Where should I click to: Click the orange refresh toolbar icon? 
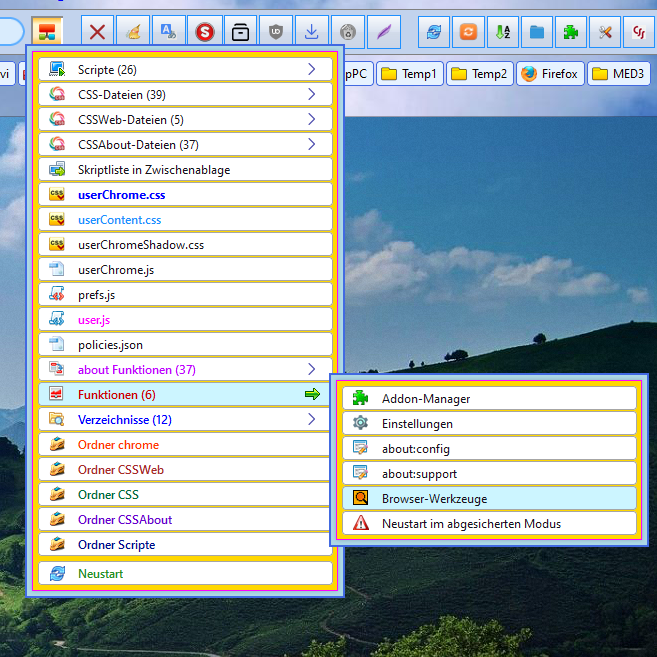pos(468,32)
